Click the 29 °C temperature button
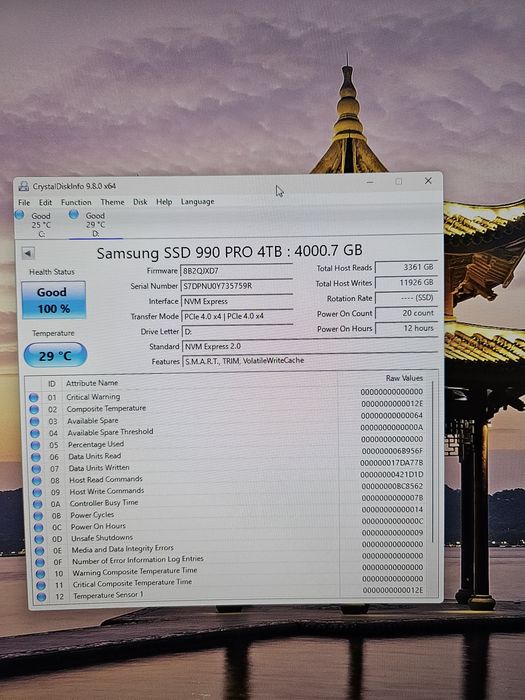 (x=55, y=355)
